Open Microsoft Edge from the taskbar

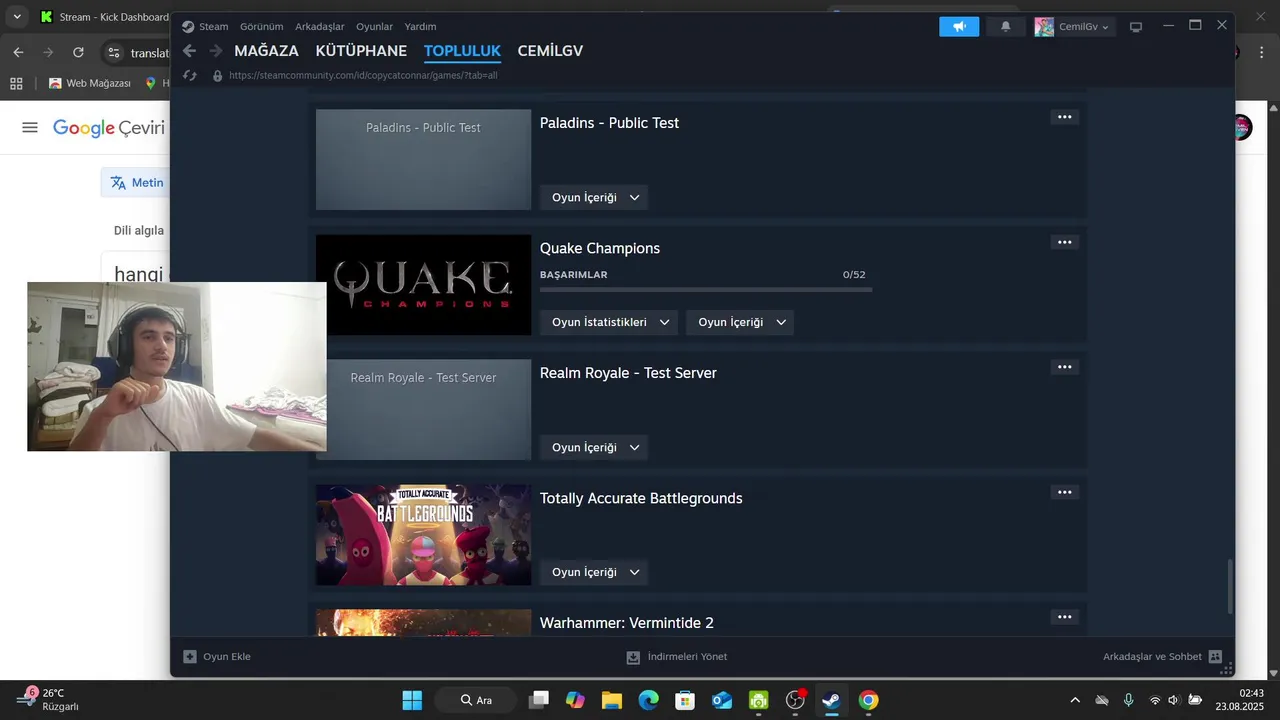point(649,700)
